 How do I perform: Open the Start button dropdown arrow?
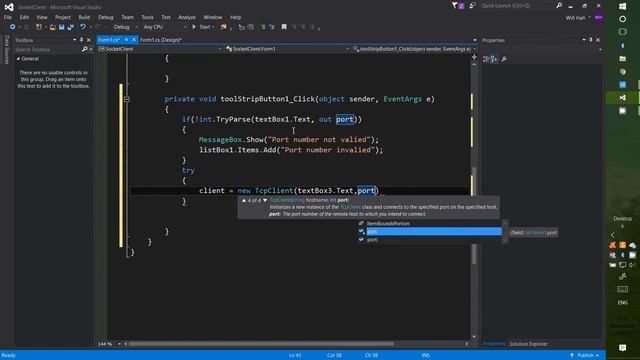(213, 27)
